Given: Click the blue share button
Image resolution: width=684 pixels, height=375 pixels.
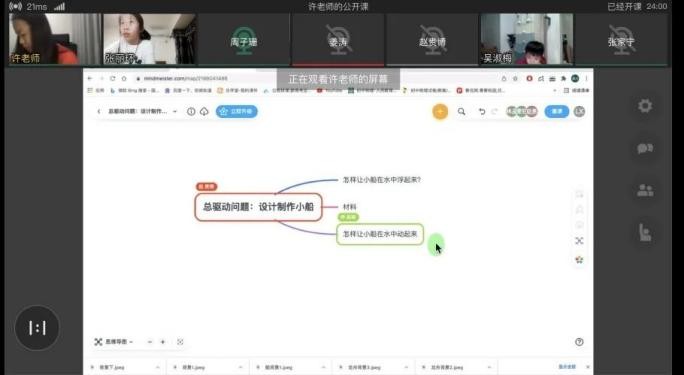Looking at the screenshot, I should pos(557,112).
